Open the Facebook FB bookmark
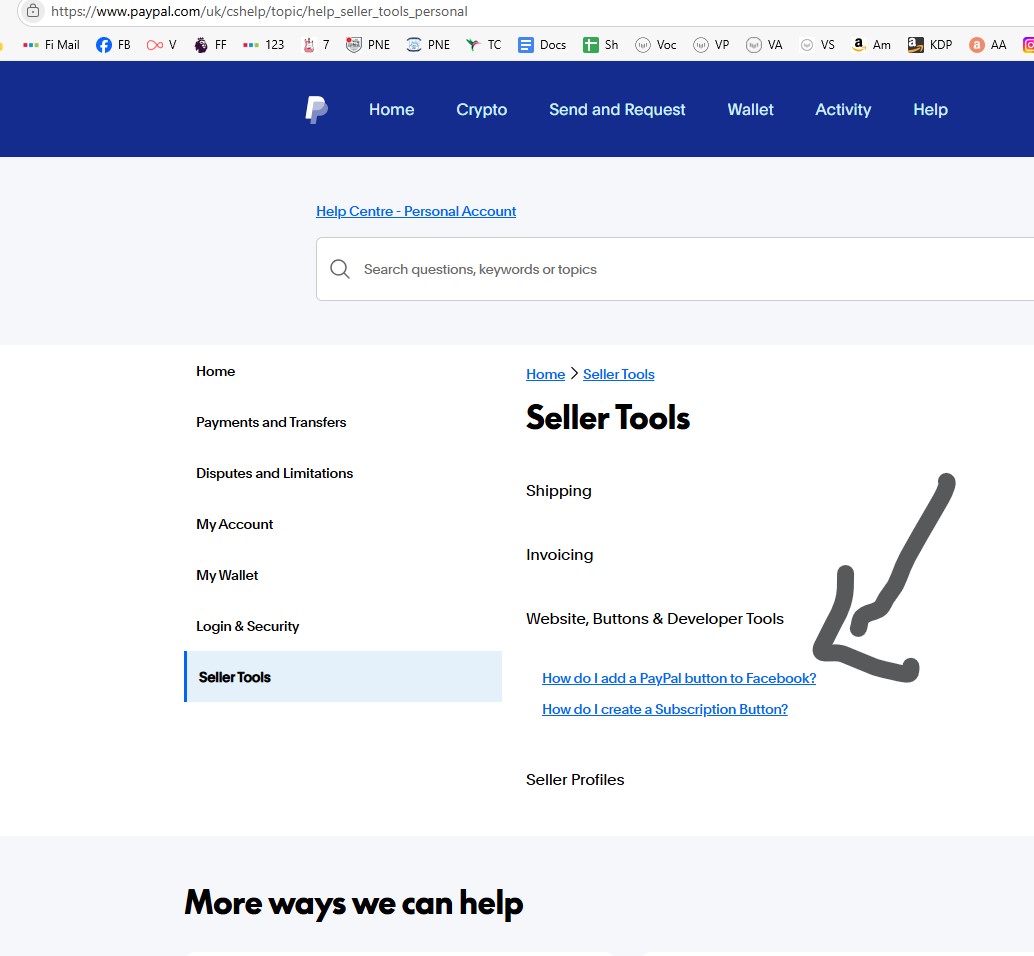Image resolution: width=1034 pixels, height=956 pixels. click(x=113, y=45)
